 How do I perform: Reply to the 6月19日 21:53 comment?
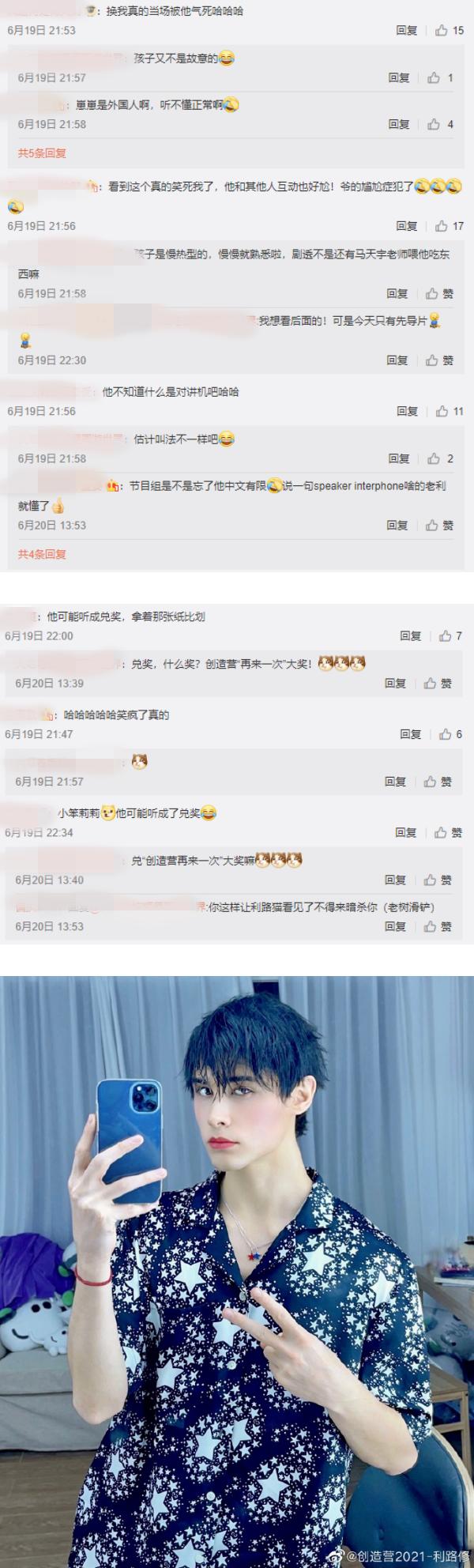406,30
